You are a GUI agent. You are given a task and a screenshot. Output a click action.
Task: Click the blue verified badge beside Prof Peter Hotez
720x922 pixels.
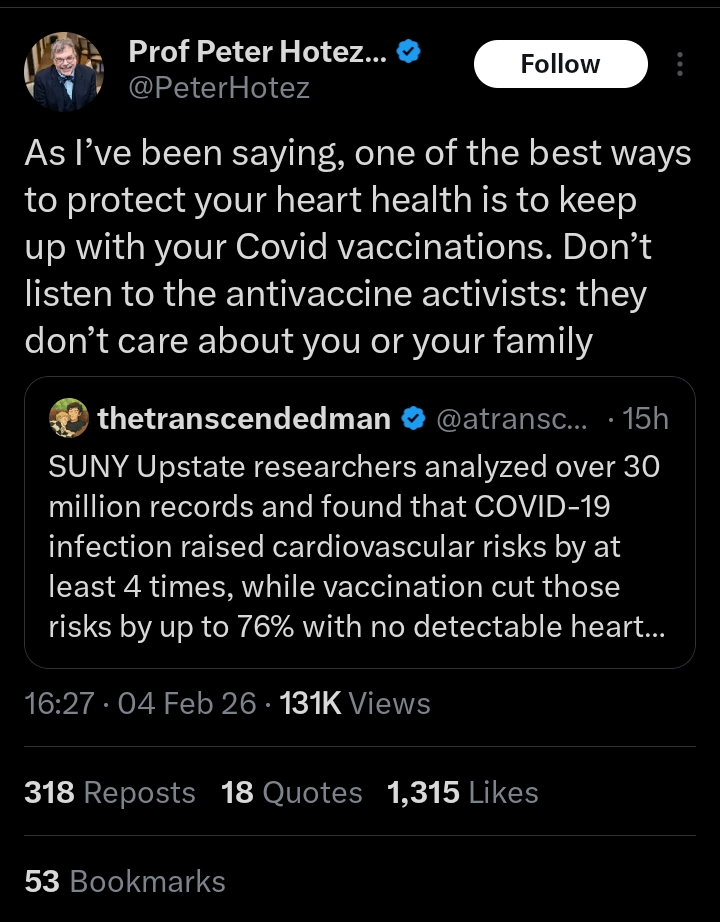point(407,51)
